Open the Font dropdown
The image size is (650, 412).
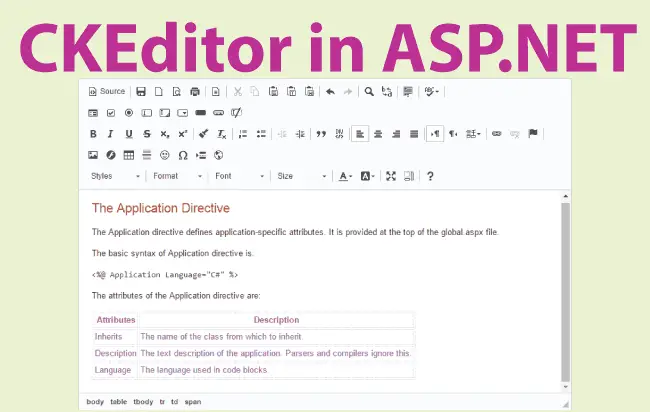pyautogui.click(x=240, y=176)
